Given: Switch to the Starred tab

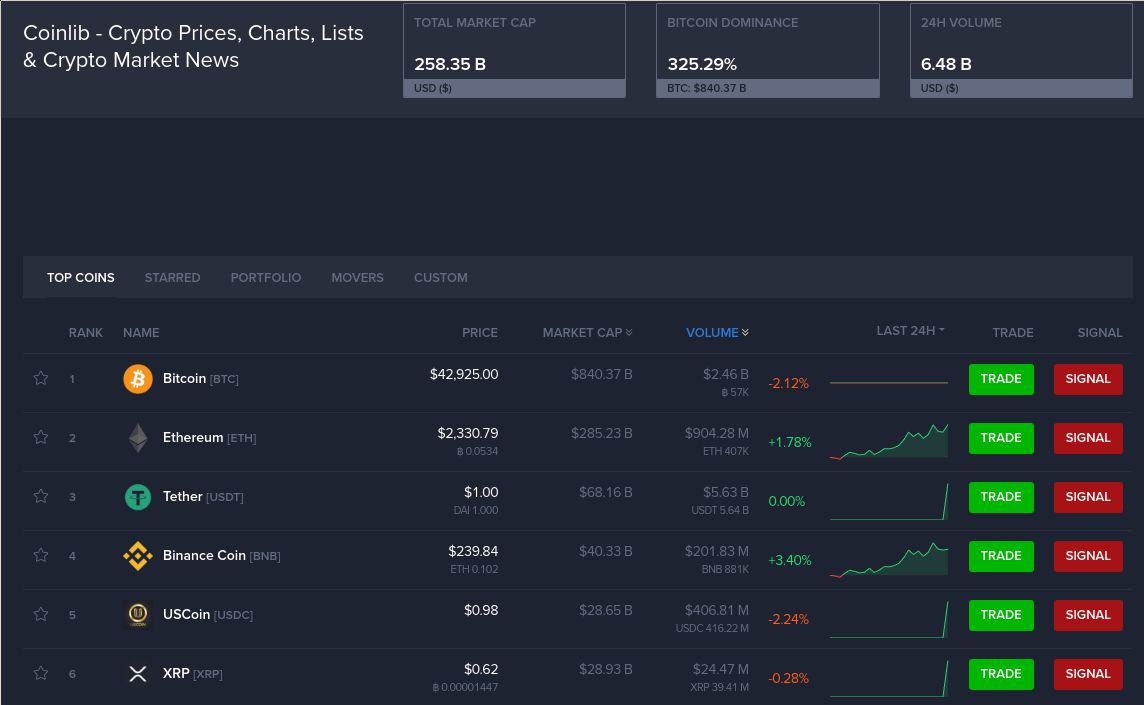Looking at the screenshot, I should pyautogui.click(x=172, y=277).
